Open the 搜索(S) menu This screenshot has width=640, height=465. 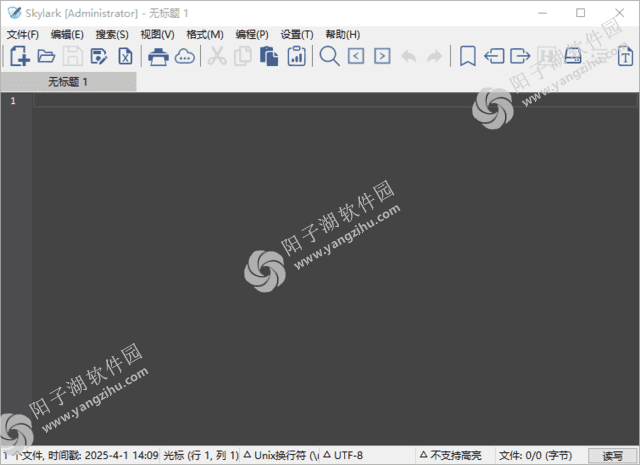tap(112, 35)
